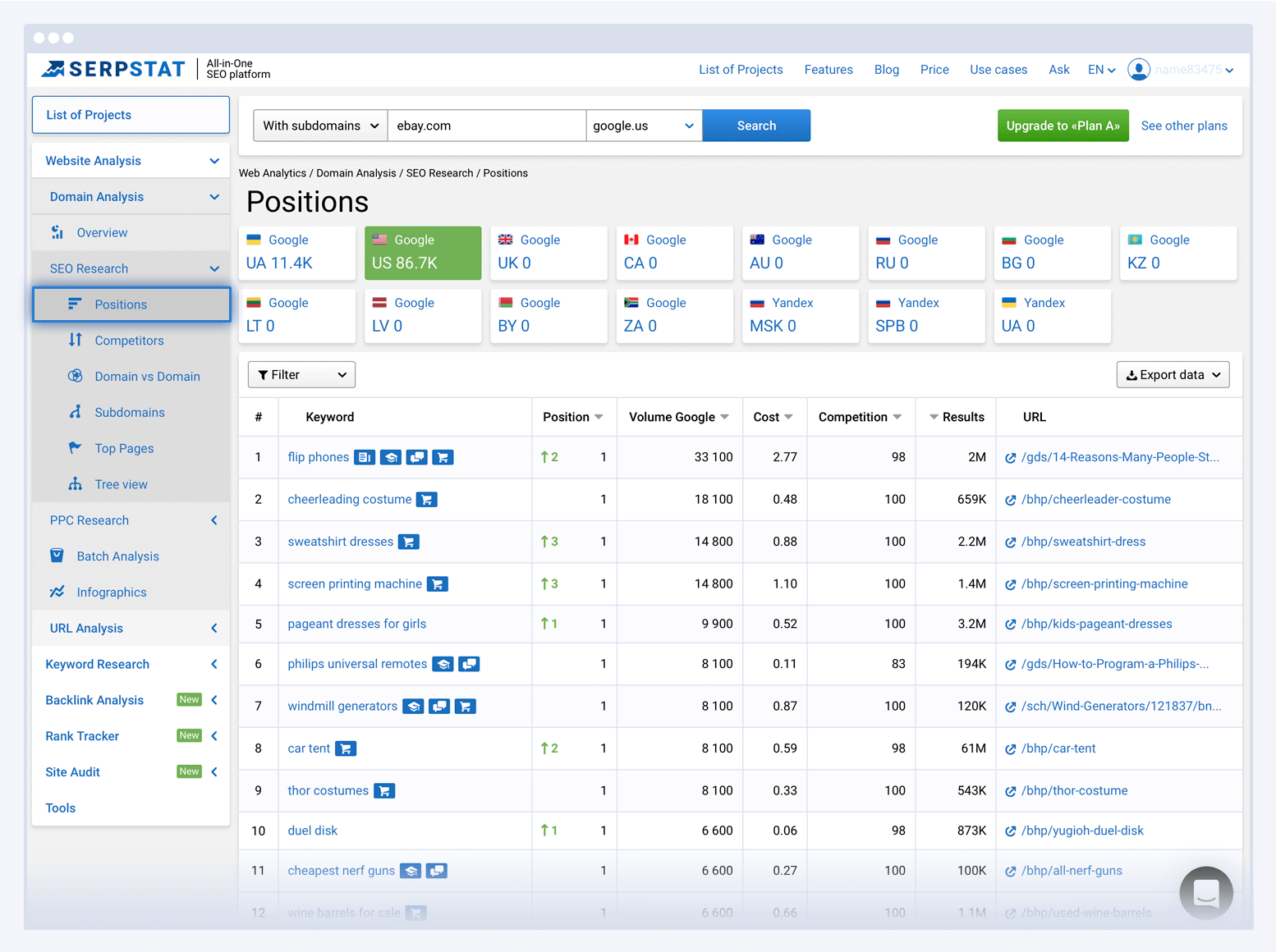Select the Google UA 11.4K database tab
The image size is (1276, 952).
click(x=297, y=253)
